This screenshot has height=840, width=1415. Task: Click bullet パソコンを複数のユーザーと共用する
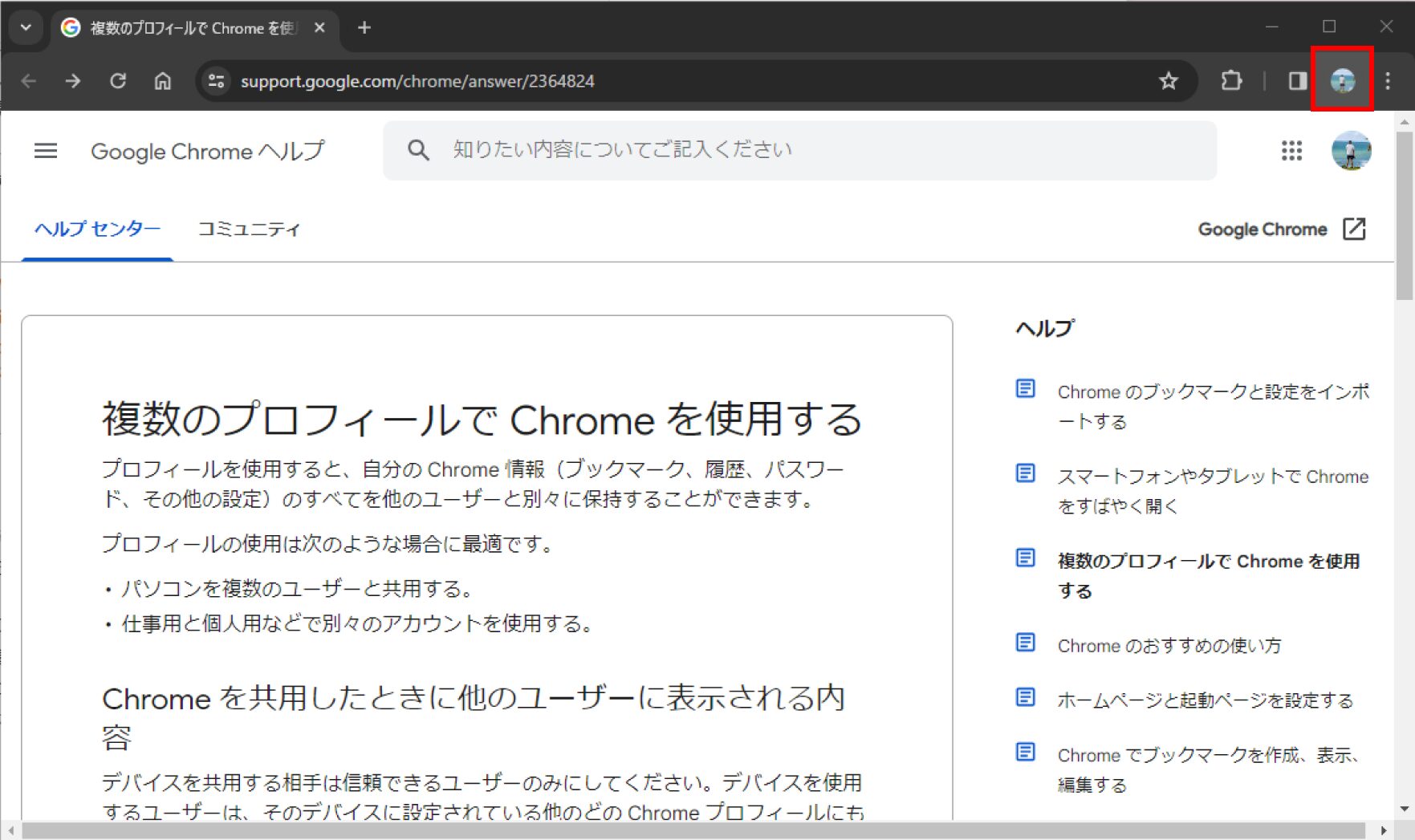298,589
